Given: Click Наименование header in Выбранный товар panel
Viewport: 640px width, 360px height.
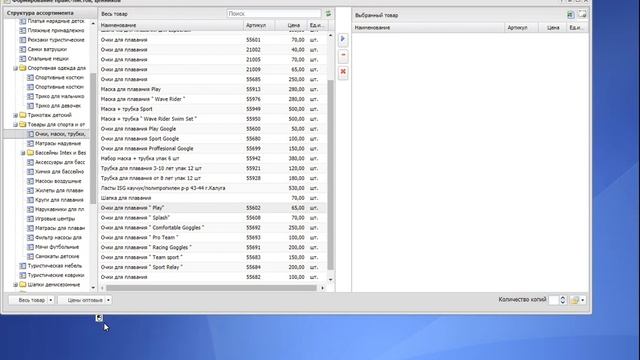Looking at the screenshot, I should click(x=428, y=28).
